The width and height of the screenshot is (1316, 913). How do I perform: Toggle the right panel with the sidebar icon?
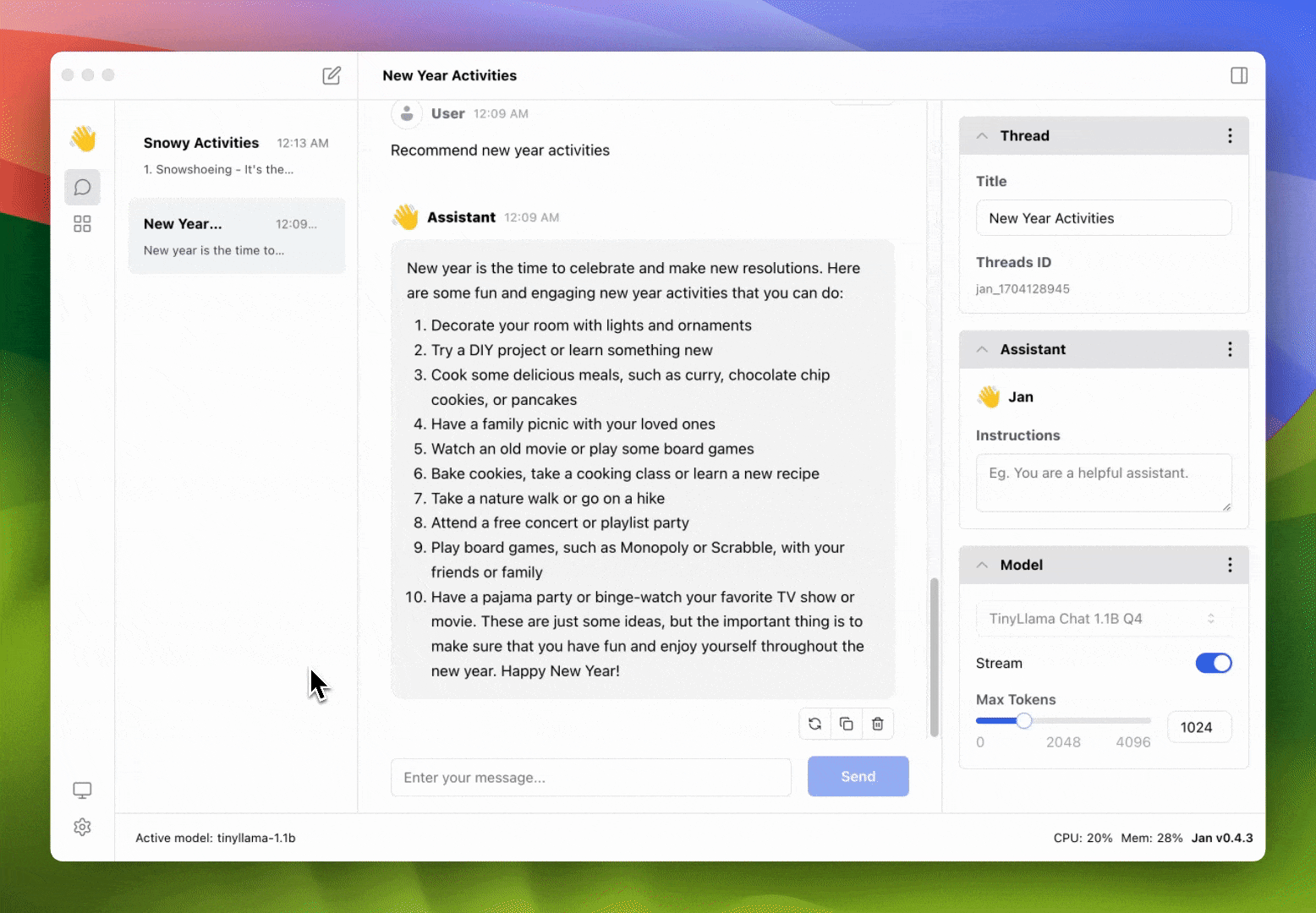coord(1238,75)
